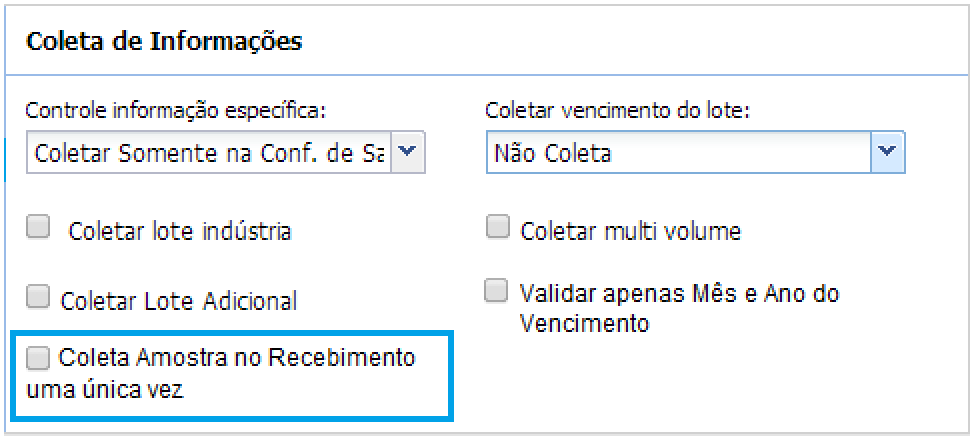The width and height of the screenshot is (976, 438).
Task: Click the Validar apenas Mês e Ano label
Action: (x=679, y=293)
